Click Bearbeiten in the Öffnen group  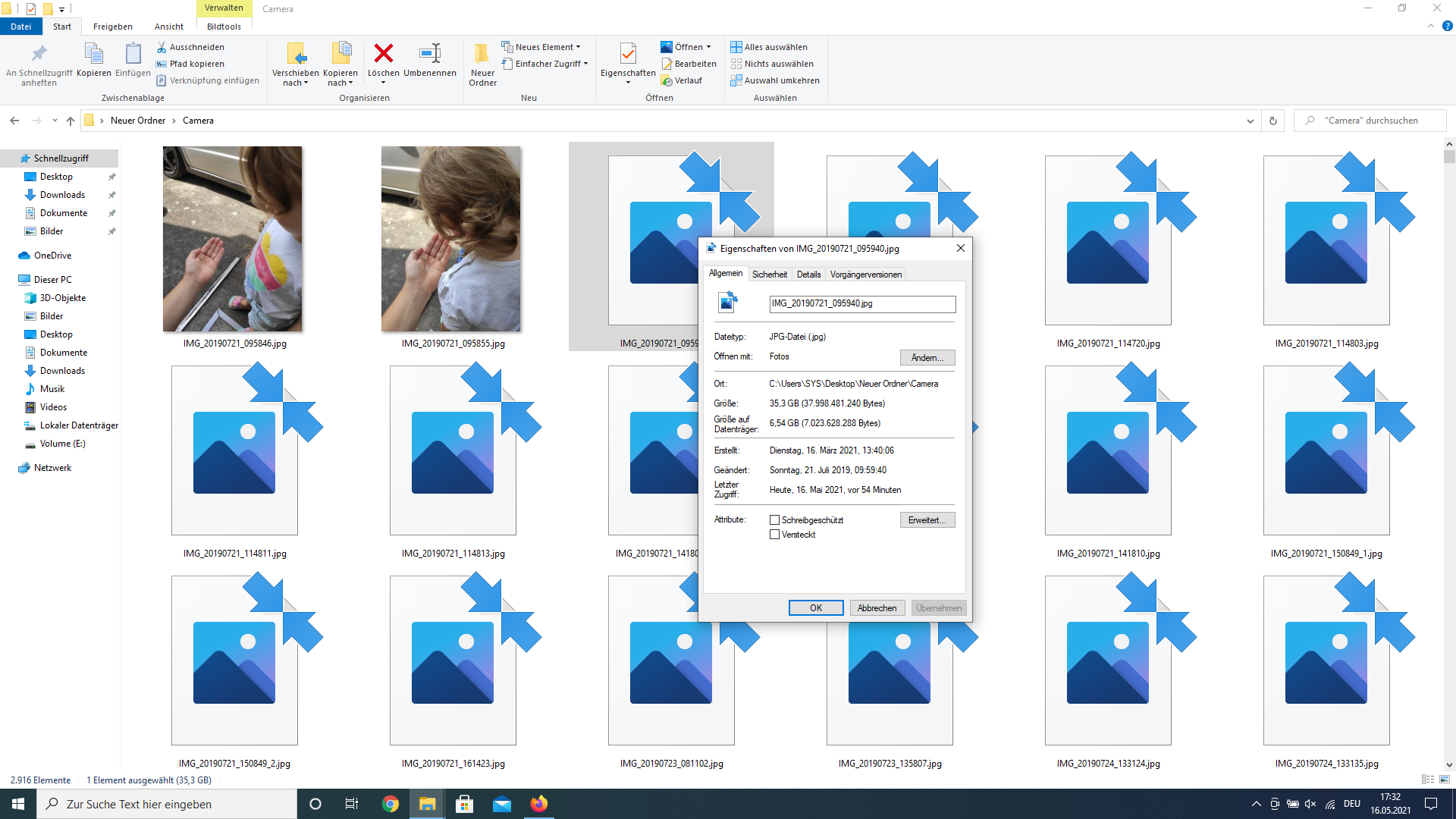[689, 64]
